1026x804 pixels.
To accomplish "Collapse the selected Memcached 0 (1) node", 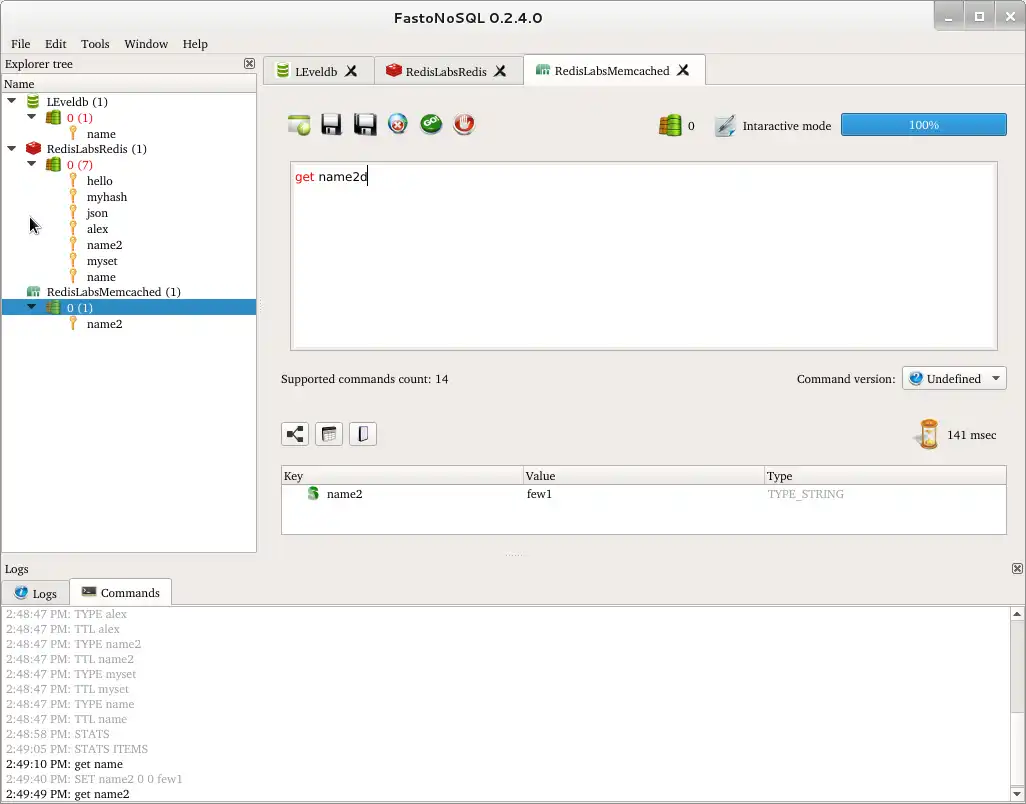I will click(31, 307).
